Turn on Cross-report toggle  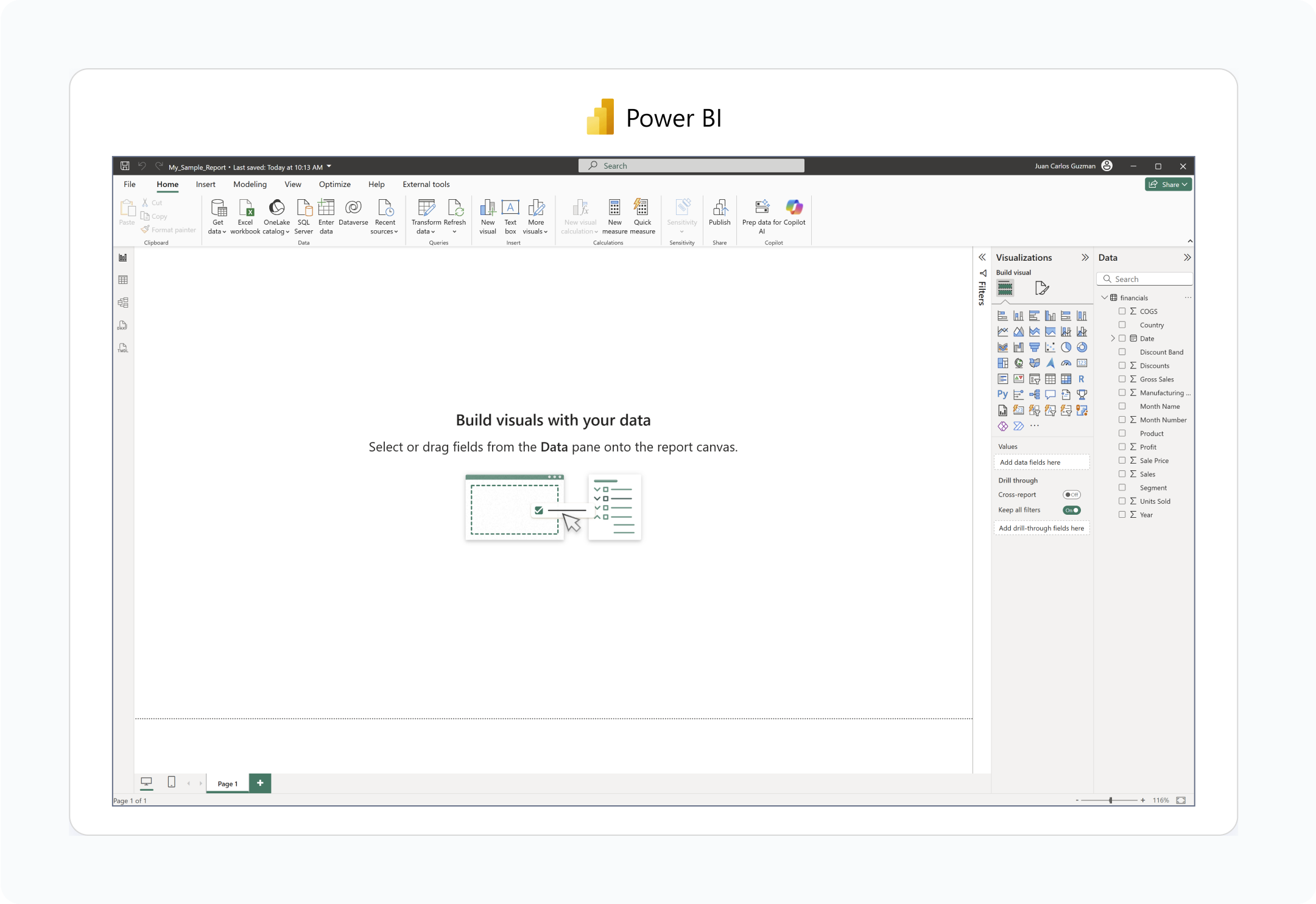(x=1071, y=495)
